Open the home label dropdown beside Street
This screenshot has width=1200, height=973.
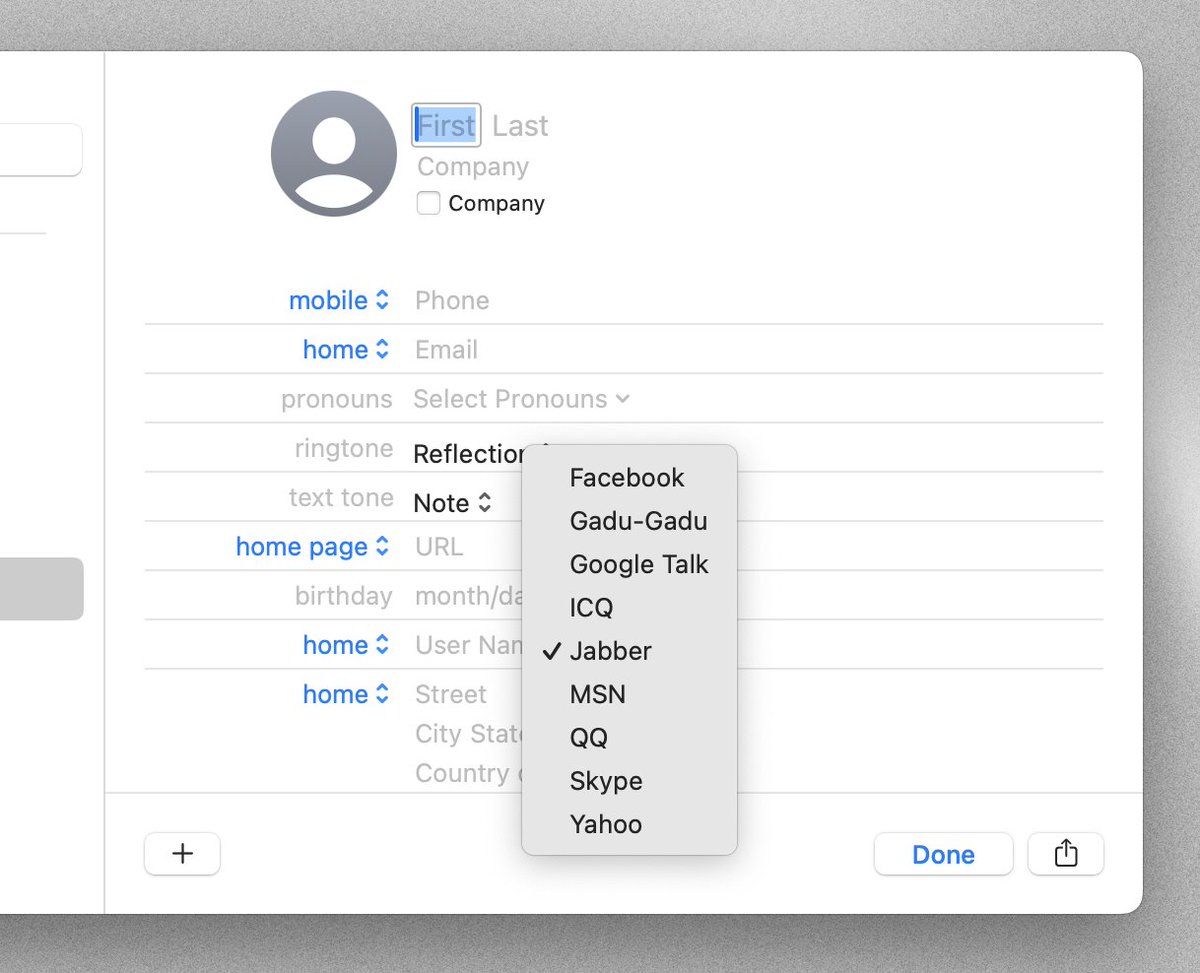pyautogui.click(x=345, y=694)
